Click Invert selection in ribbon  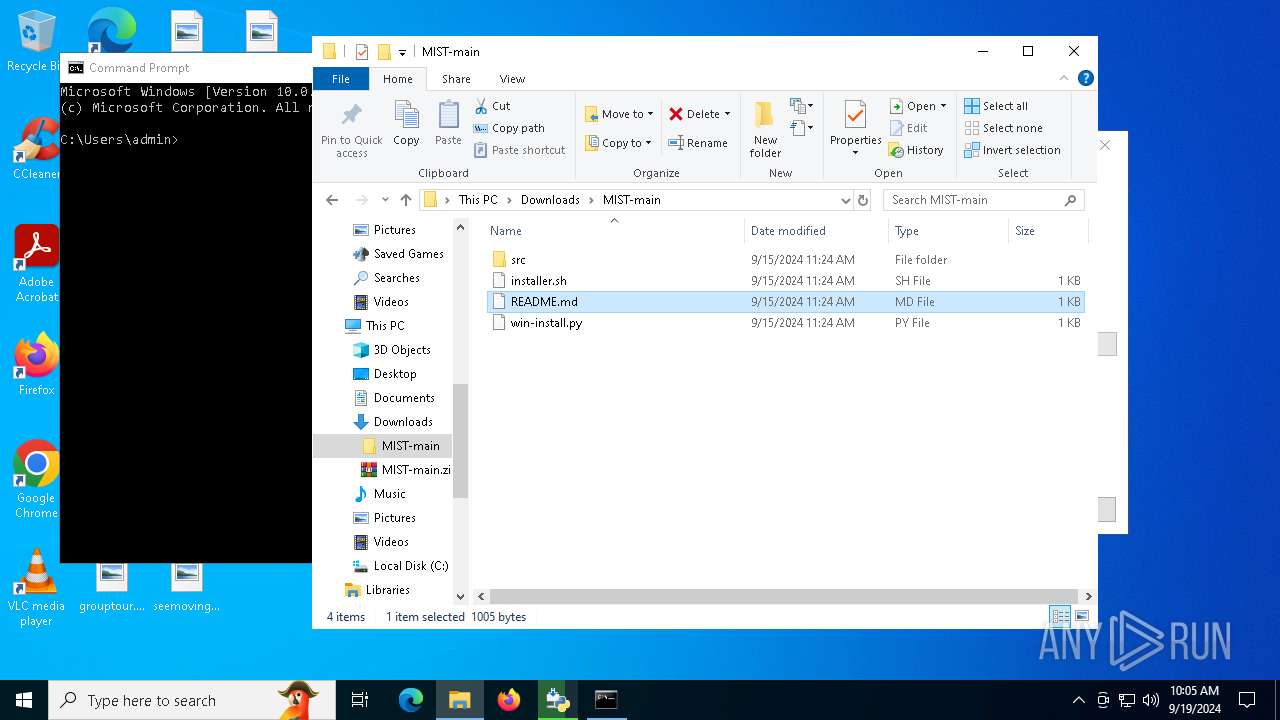(1012, 150)
